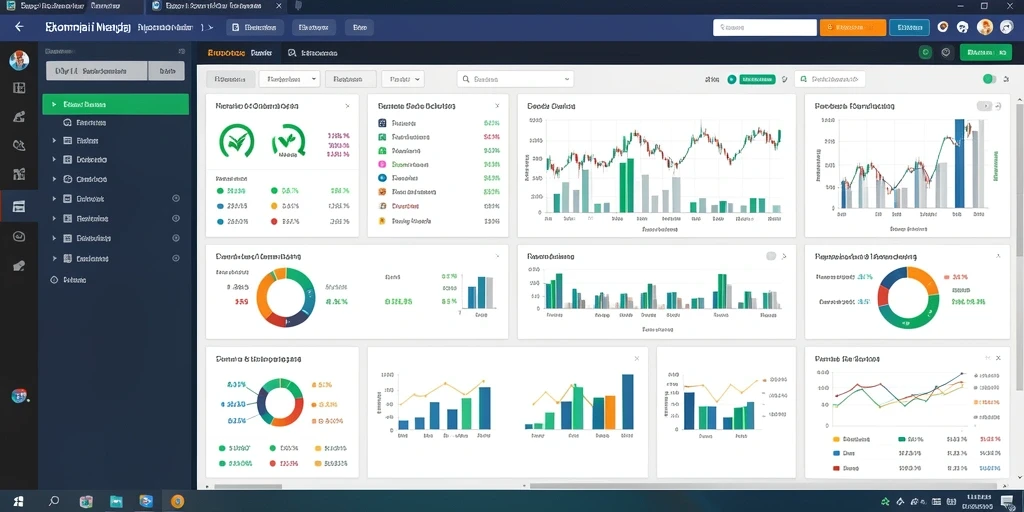Viewport: 1024px width, 512px height.
Task: Expand the tree row with the globe icon
Action: [x=54, y=179]
